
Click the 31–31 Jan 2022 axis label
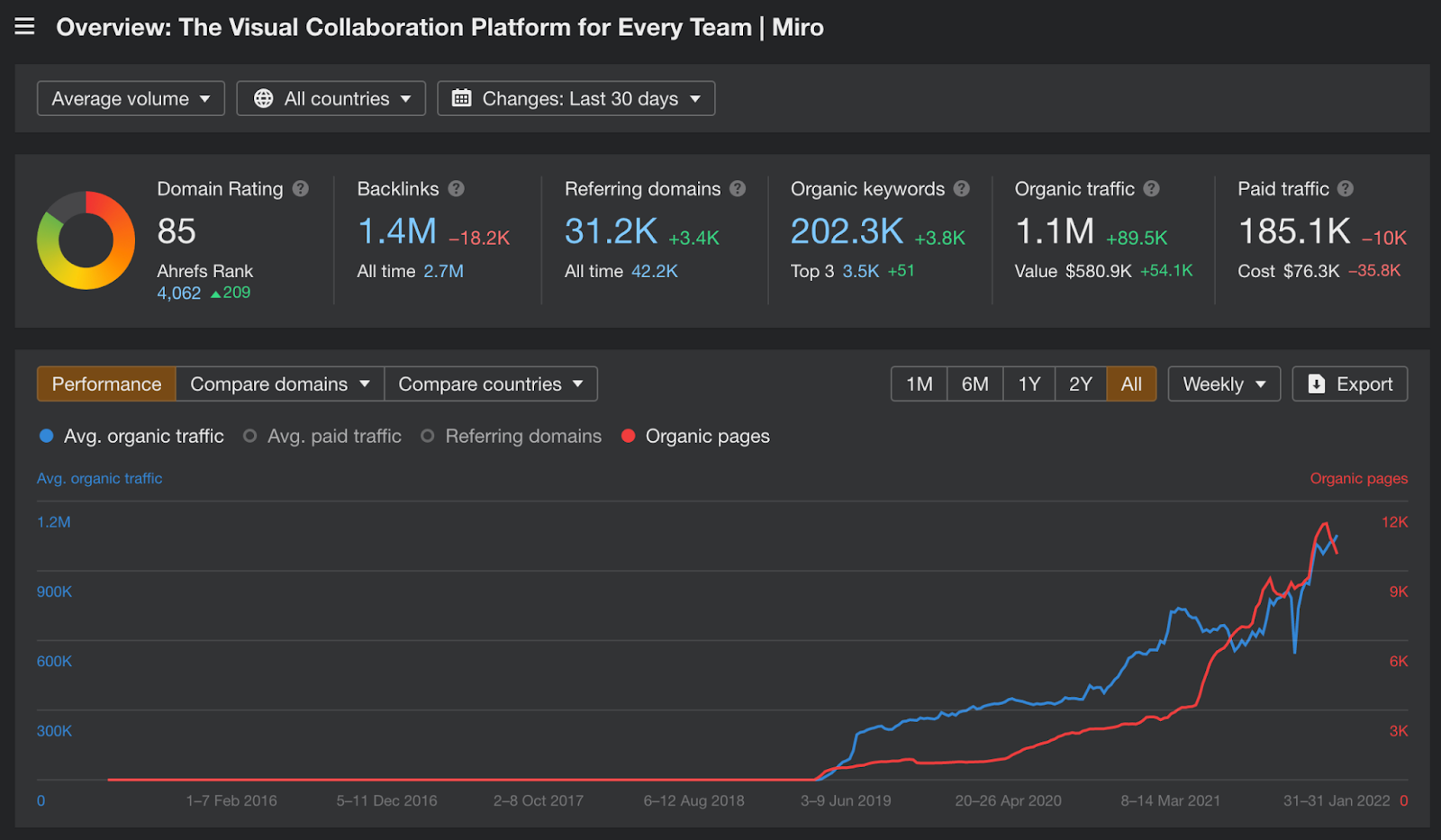tap(1337, 800)
